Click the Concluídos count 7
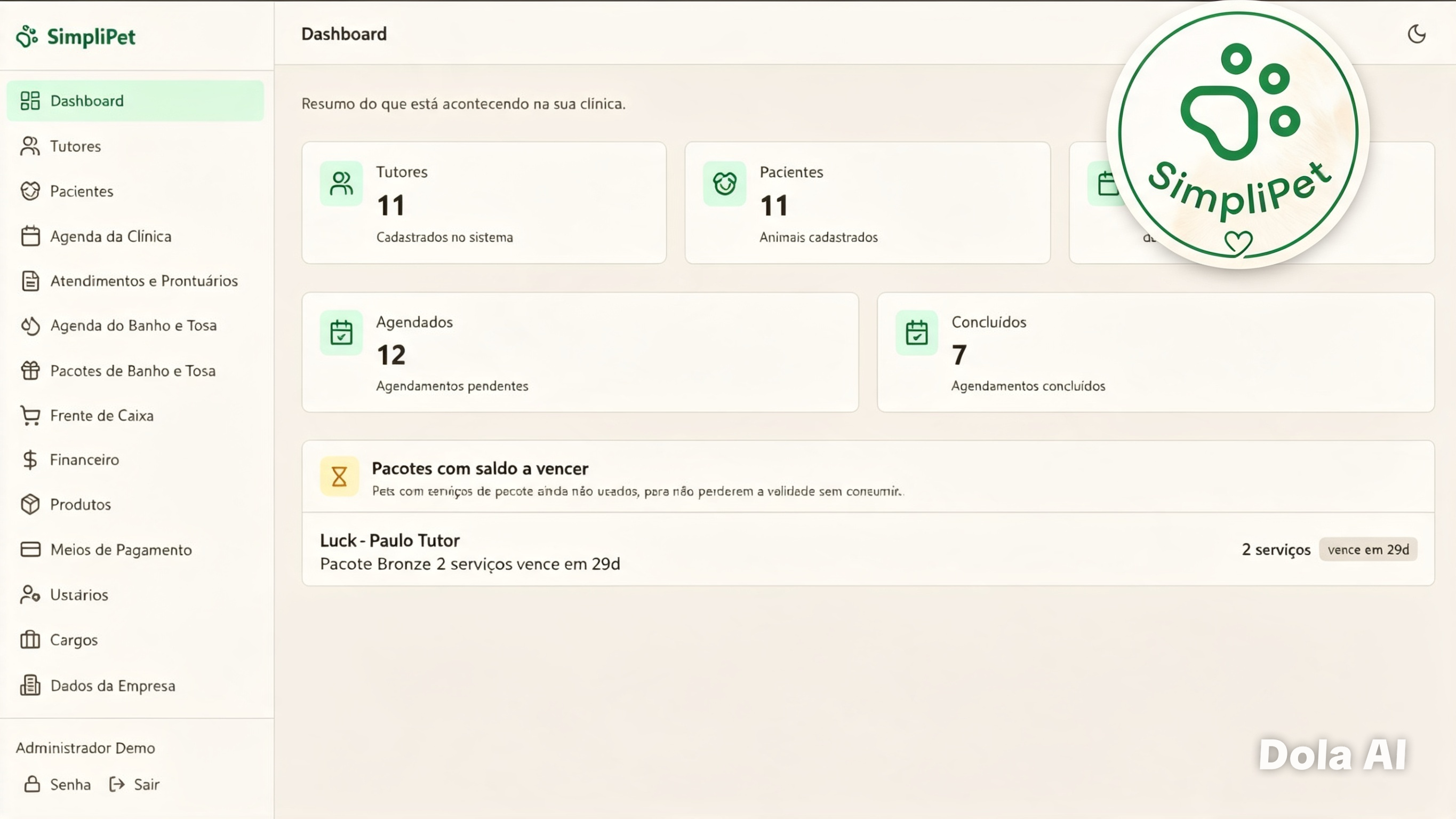 pos(959,355)
